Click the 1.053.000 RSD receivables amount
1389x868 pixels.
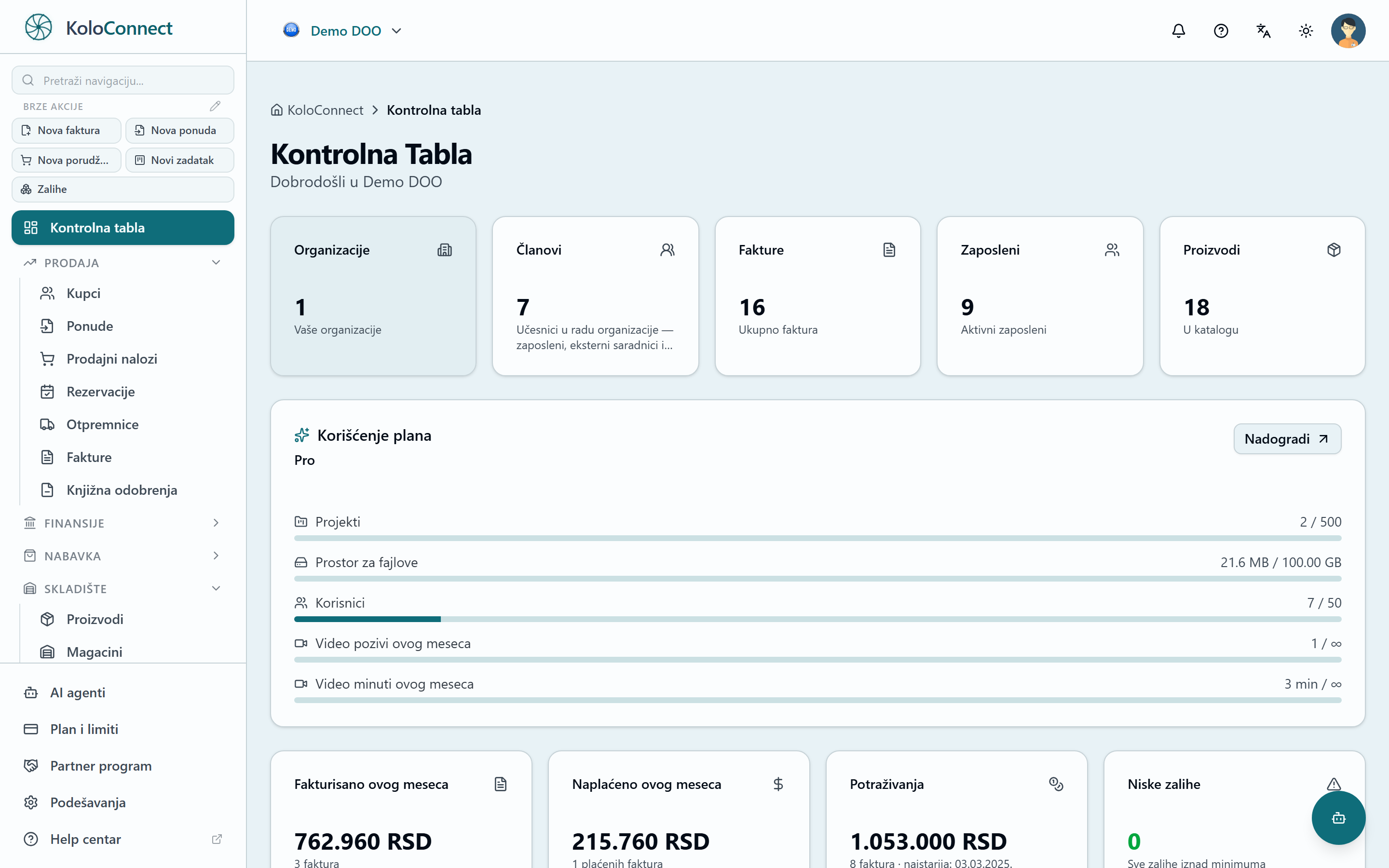click(x=928, y=841)
